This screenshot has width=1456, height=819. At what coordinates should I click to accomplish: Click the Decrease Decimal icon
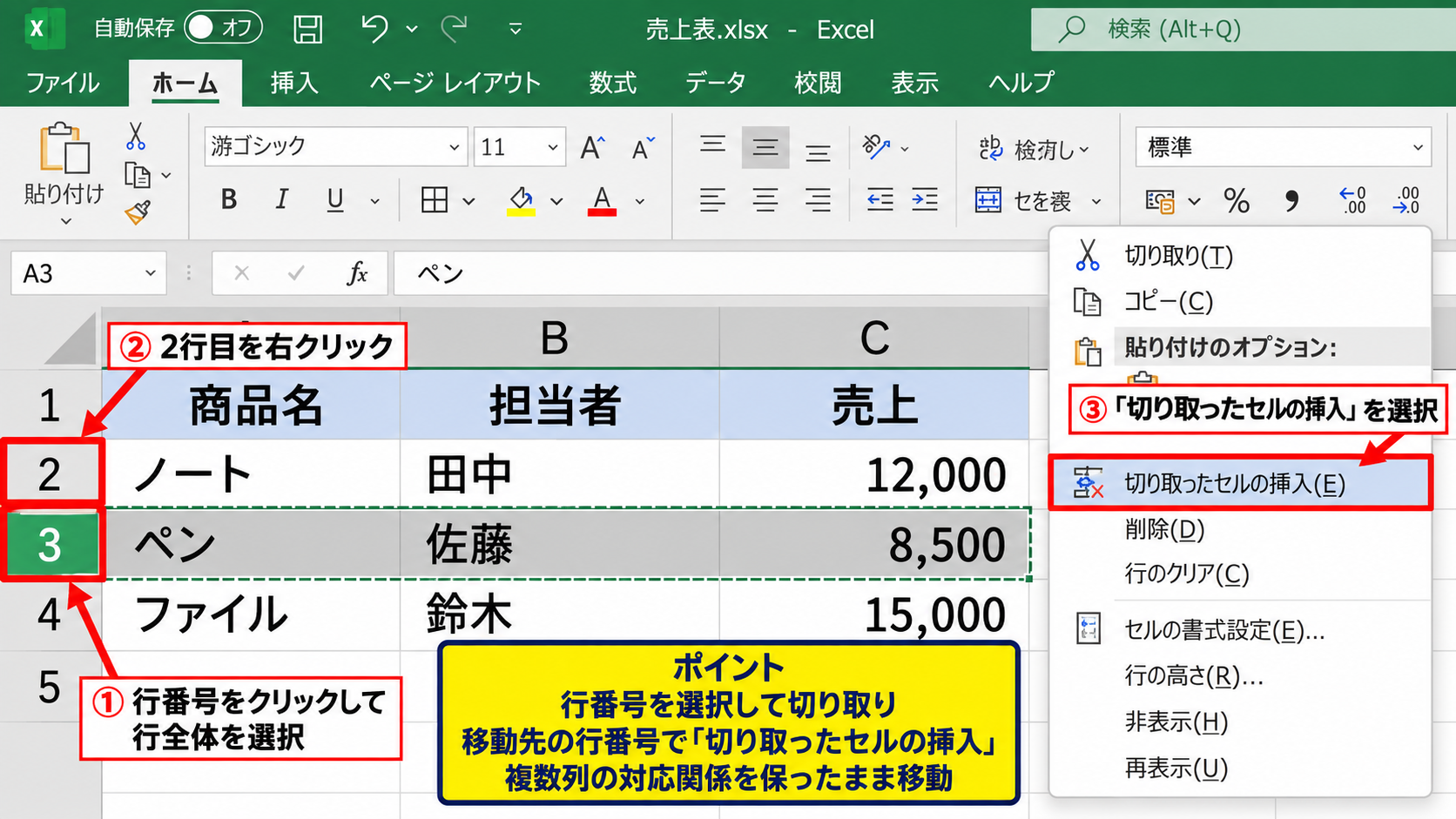tap(1406, 201)
